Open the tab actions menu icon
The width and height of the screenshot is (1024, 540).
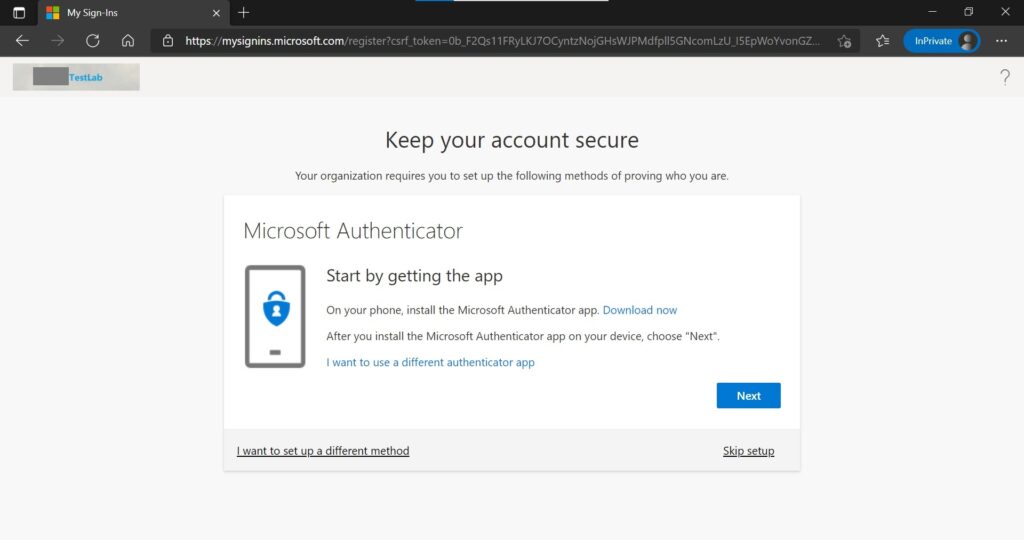(19, 13)
